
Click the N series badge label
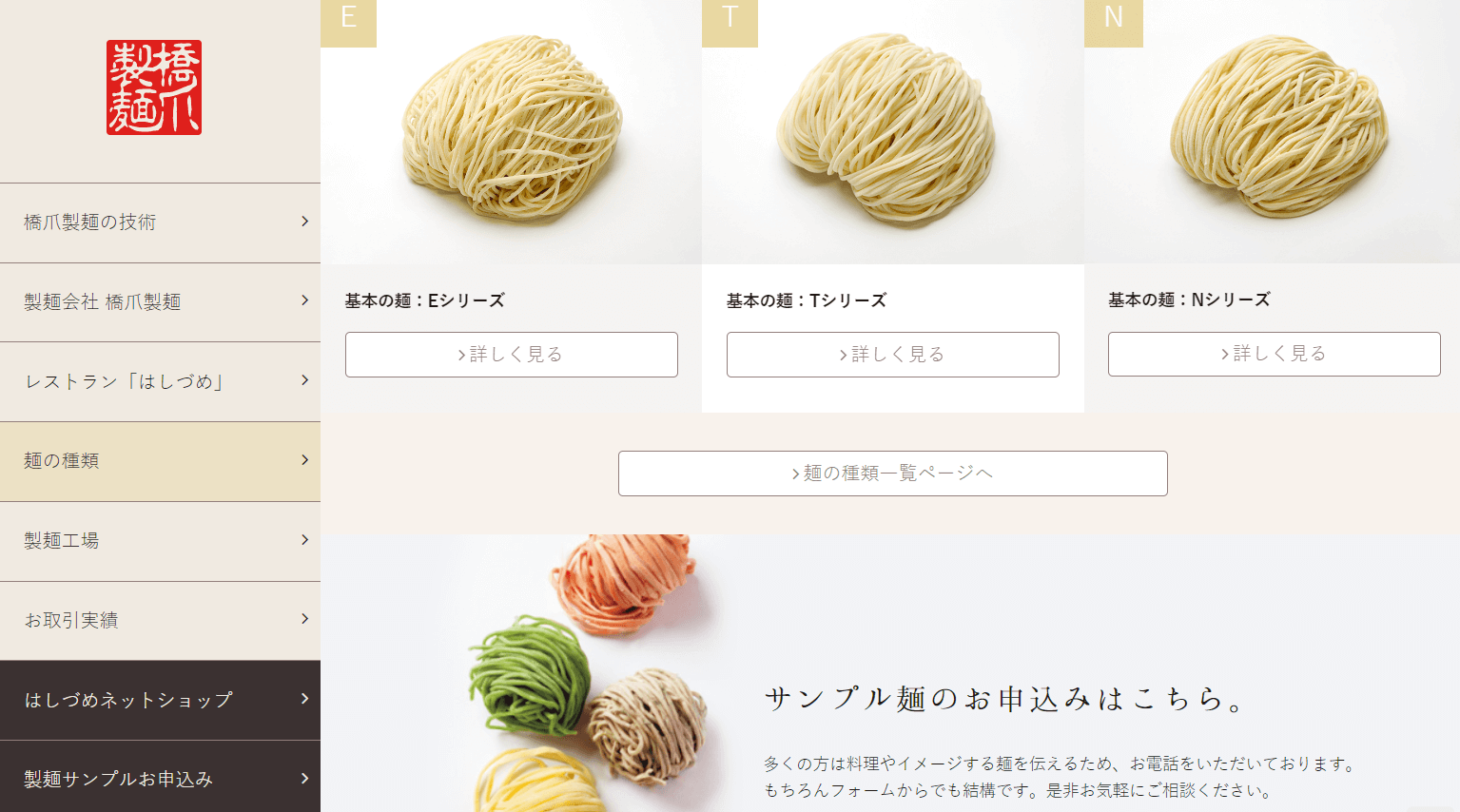pyautogui.click(x=1113, y=21)
